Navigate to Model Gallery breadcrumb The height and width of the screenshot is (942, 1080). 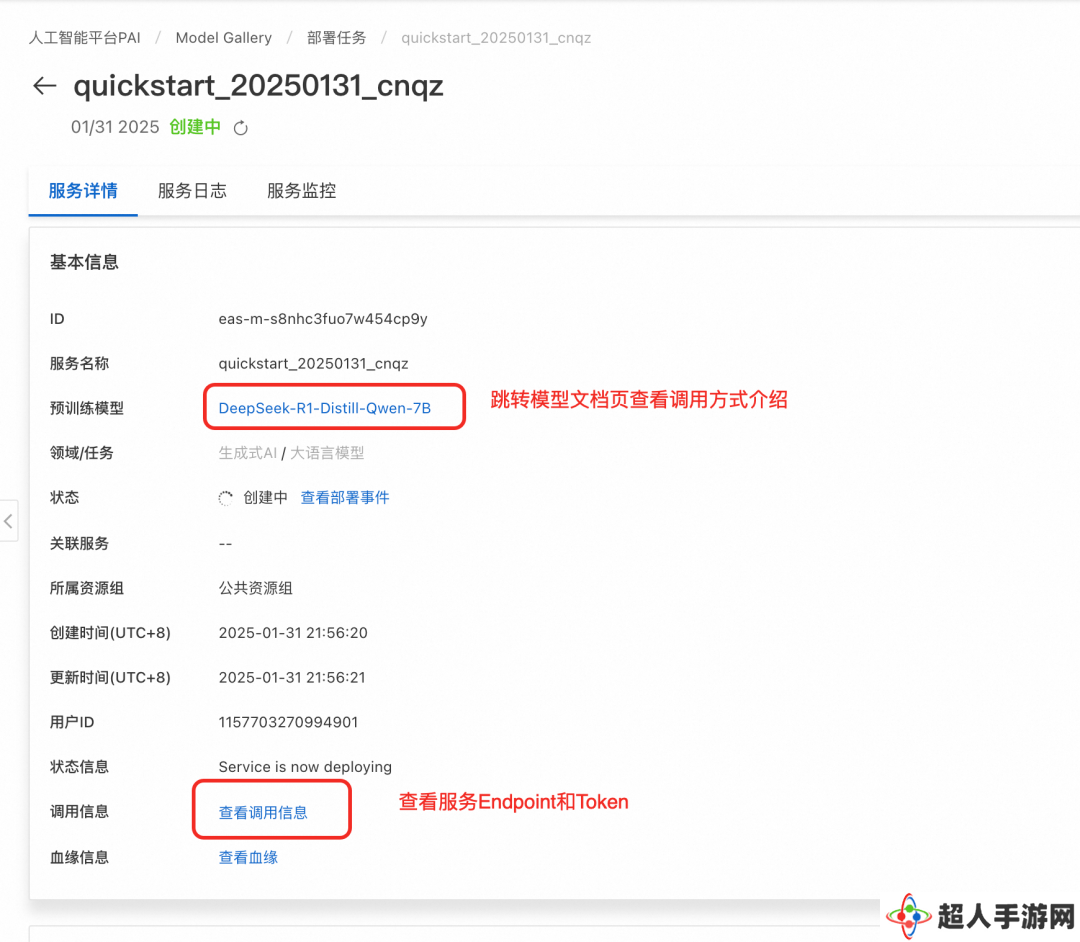pos(224,38)
